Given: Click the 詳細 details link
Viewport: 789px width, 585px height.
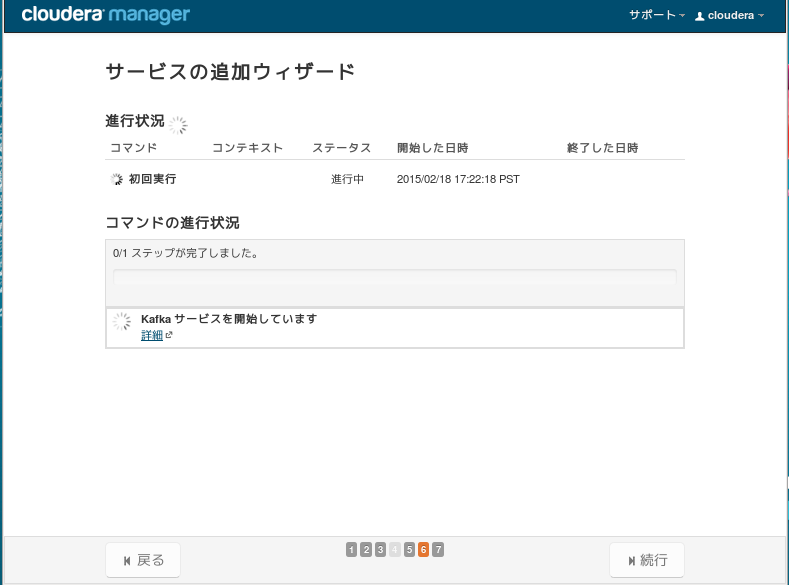Looking at the screenshot, I should (x=151, y=335).
